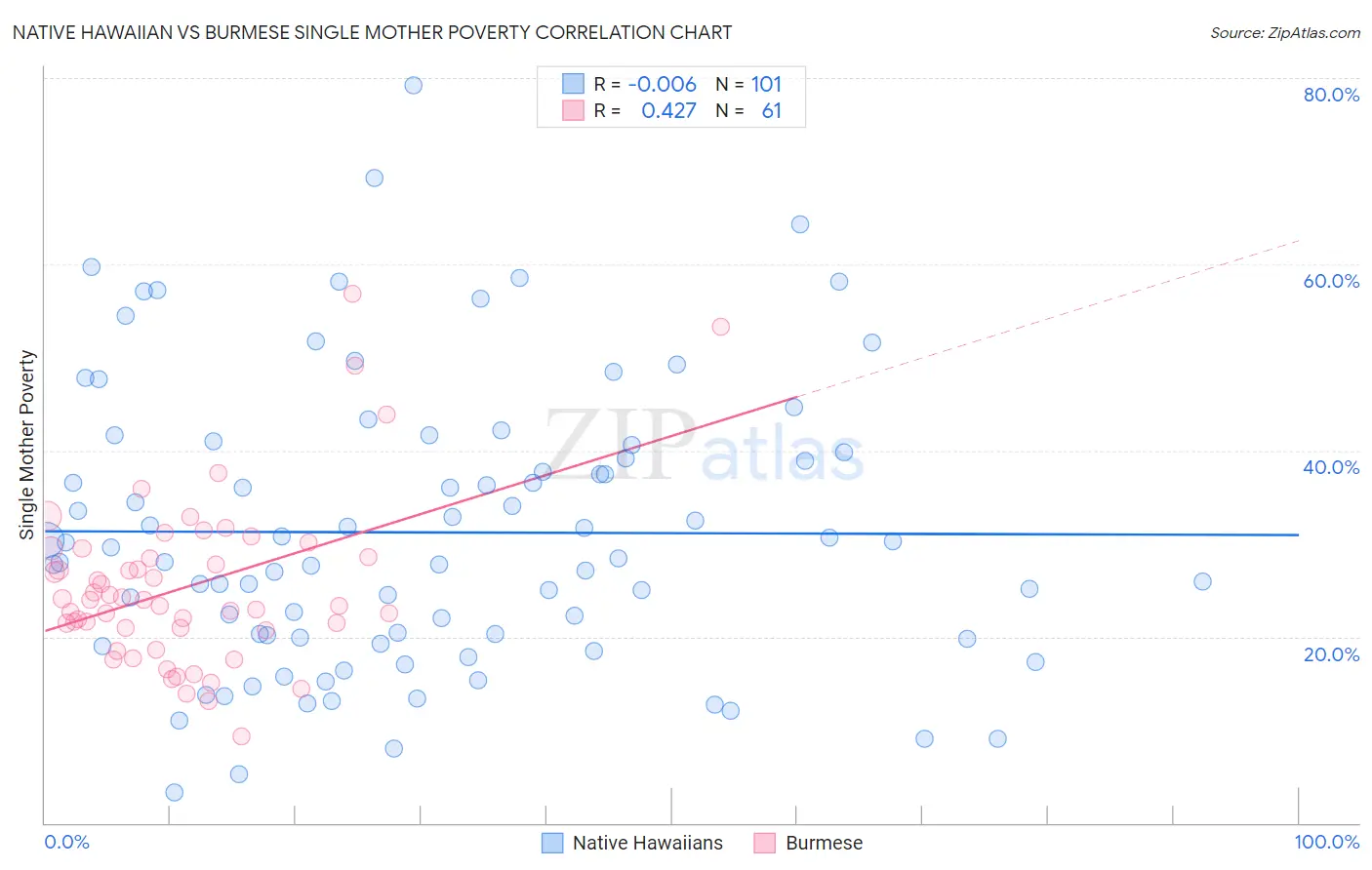Select the Single Mother Poverty axis label
This screenshot has width=1372, height=870.
[27, 445]
